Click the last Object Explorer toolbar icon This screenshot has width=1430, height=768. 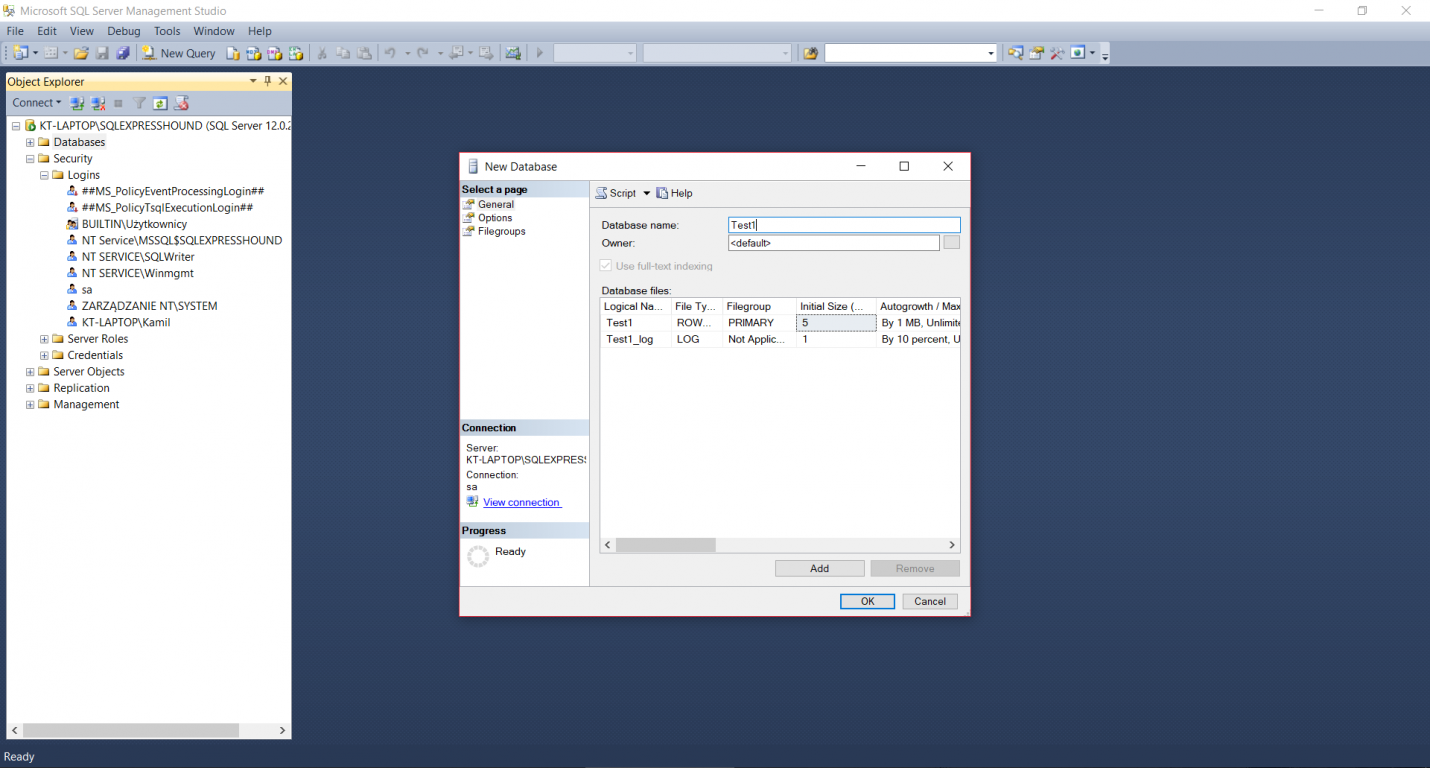coord(181,103)
